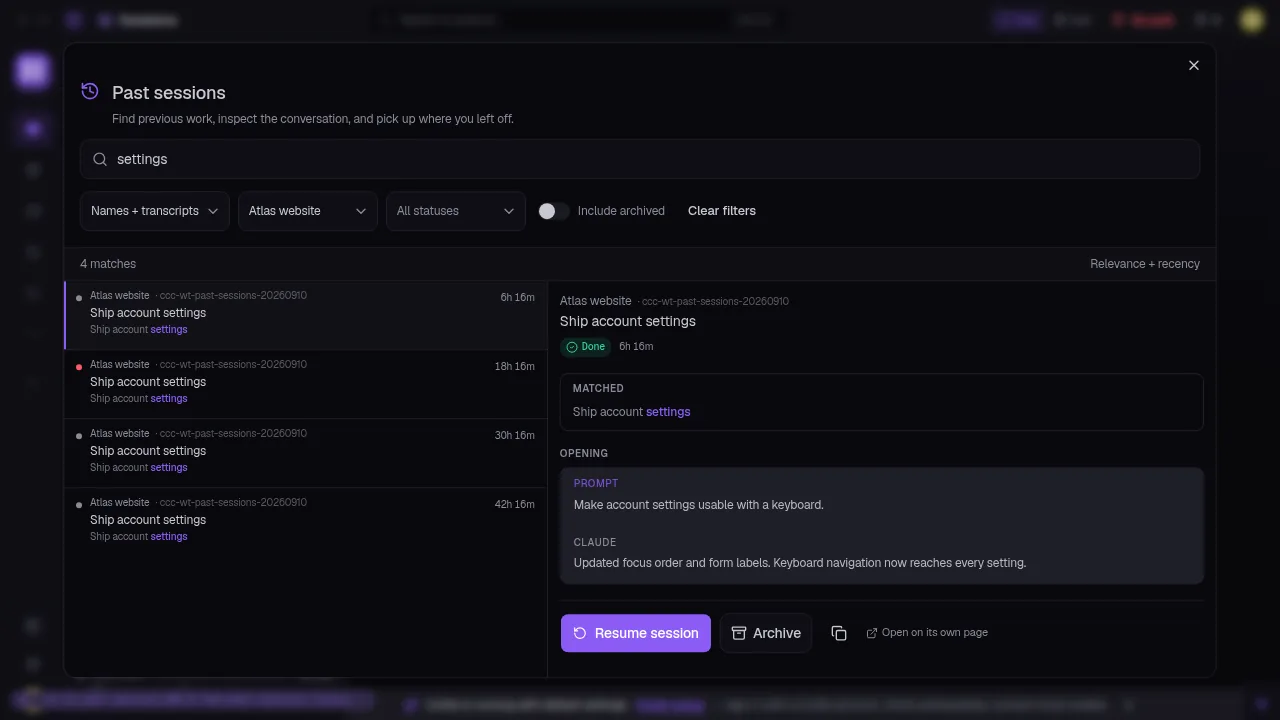Screen dimensions: 1280x720
Task: Click the "Ship account settings" title in the detail pane
Action: [628, 321]
